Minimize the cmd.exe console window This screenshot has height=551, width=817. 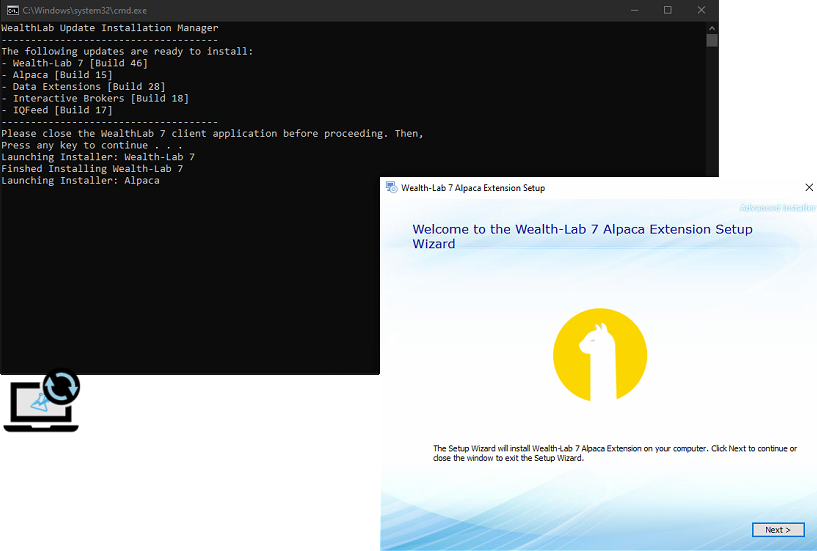(x=634, y=10)
